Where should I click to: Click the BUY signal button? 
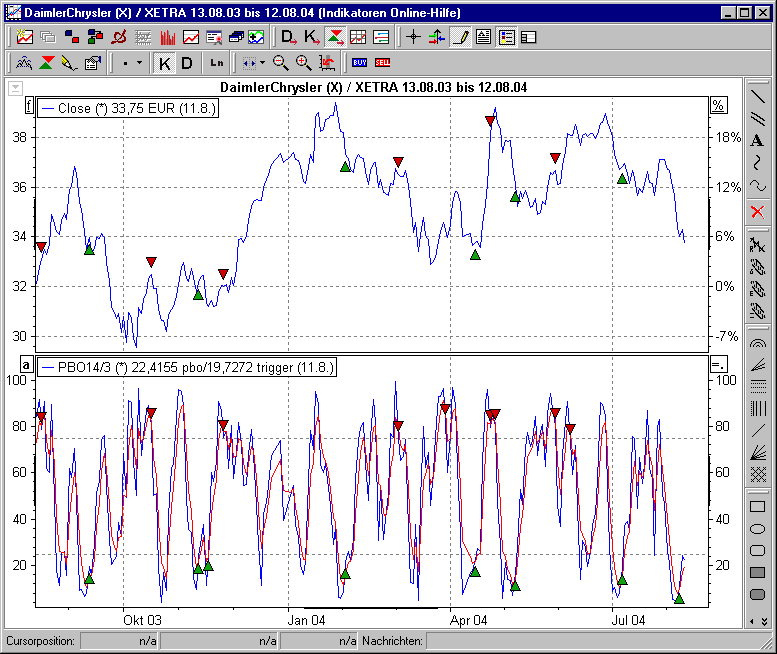[360, 63]
